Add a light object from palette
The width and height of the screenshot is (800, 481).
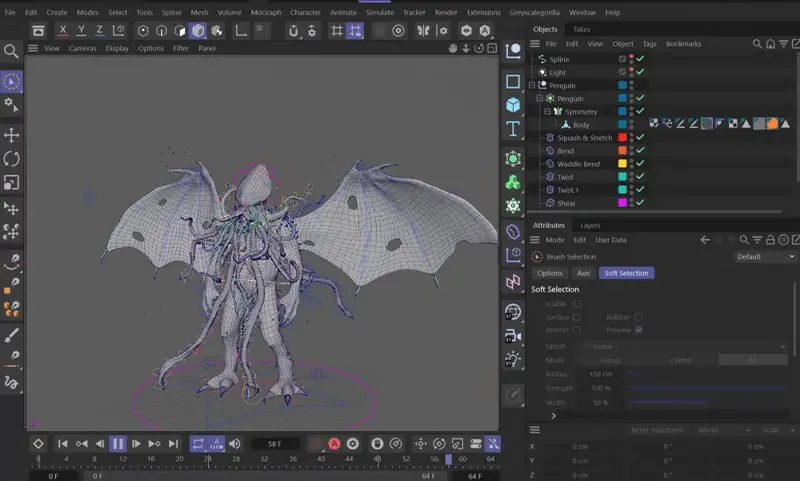pos(513,359)
